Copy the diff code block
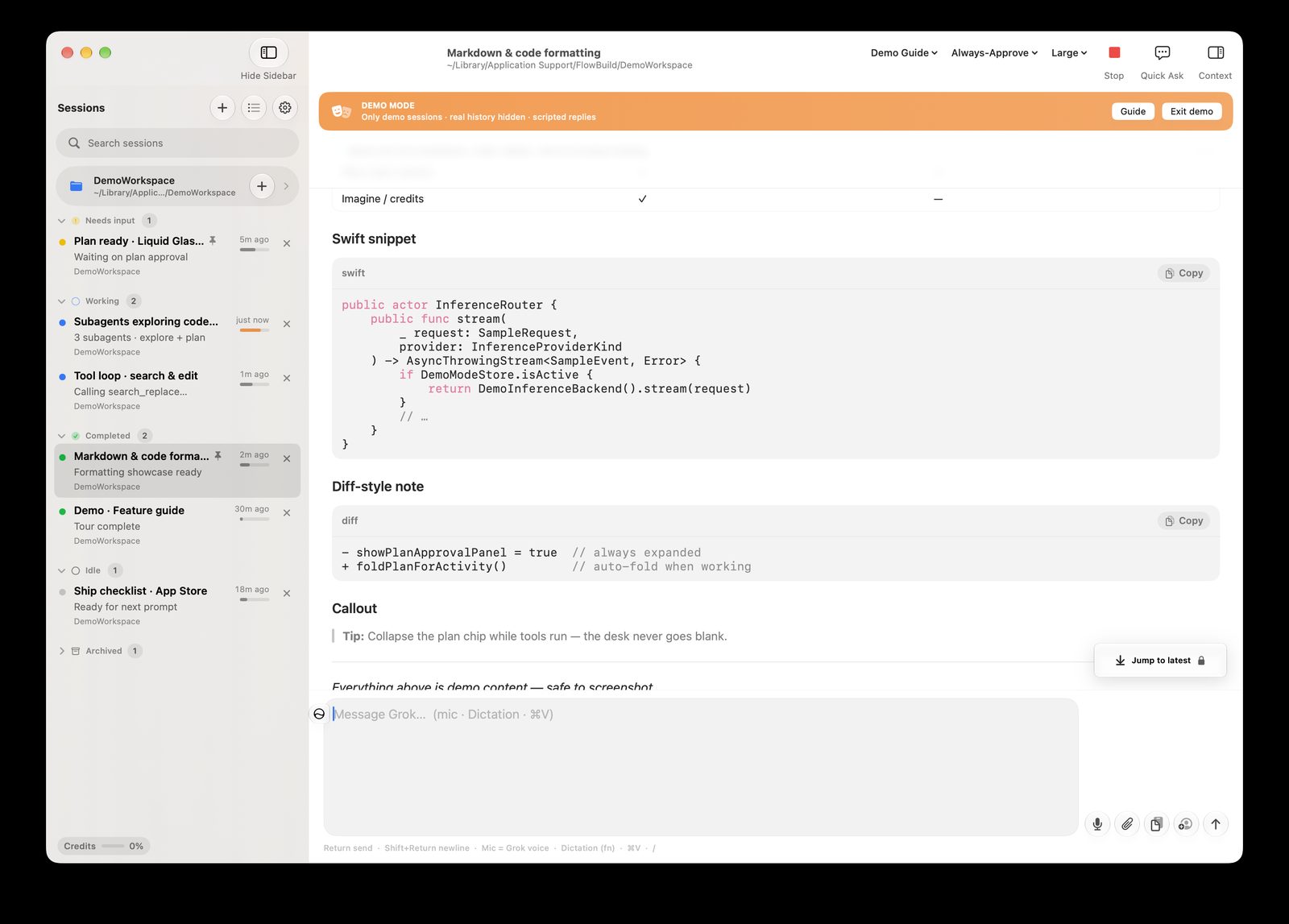The width and height of the screenshot is (1289, 924). (1183, 520)
